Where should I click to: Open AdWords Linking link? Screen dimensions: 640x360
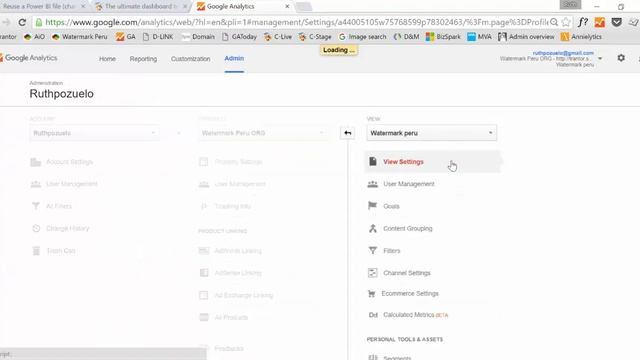238,251
